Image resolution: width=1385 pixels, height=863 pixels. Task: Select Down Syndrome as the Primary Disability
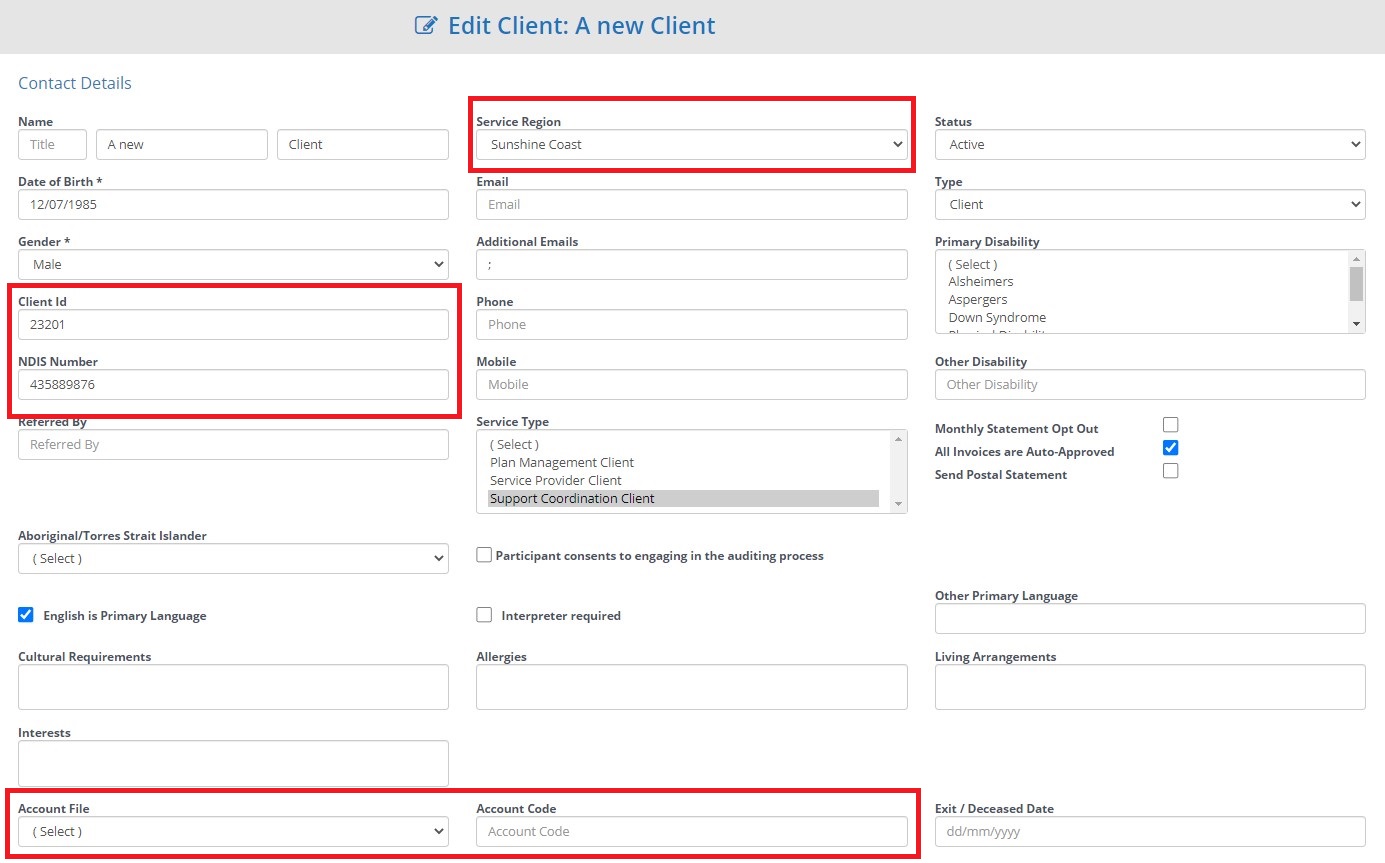(997, 317)
